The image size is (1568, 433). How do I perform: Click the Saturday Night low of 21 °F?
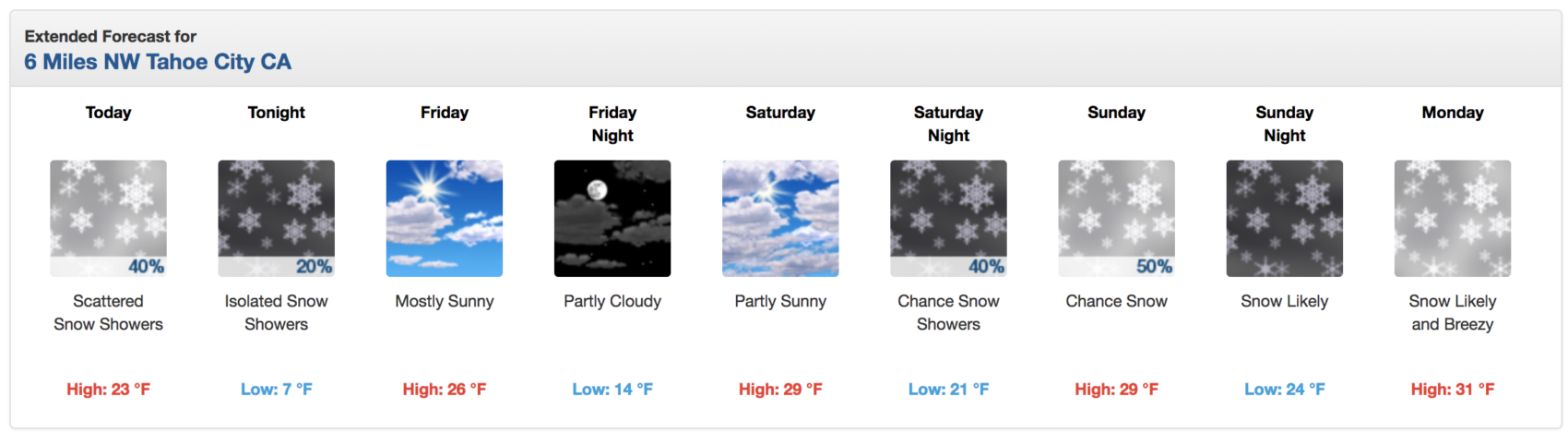pos(948,390)
